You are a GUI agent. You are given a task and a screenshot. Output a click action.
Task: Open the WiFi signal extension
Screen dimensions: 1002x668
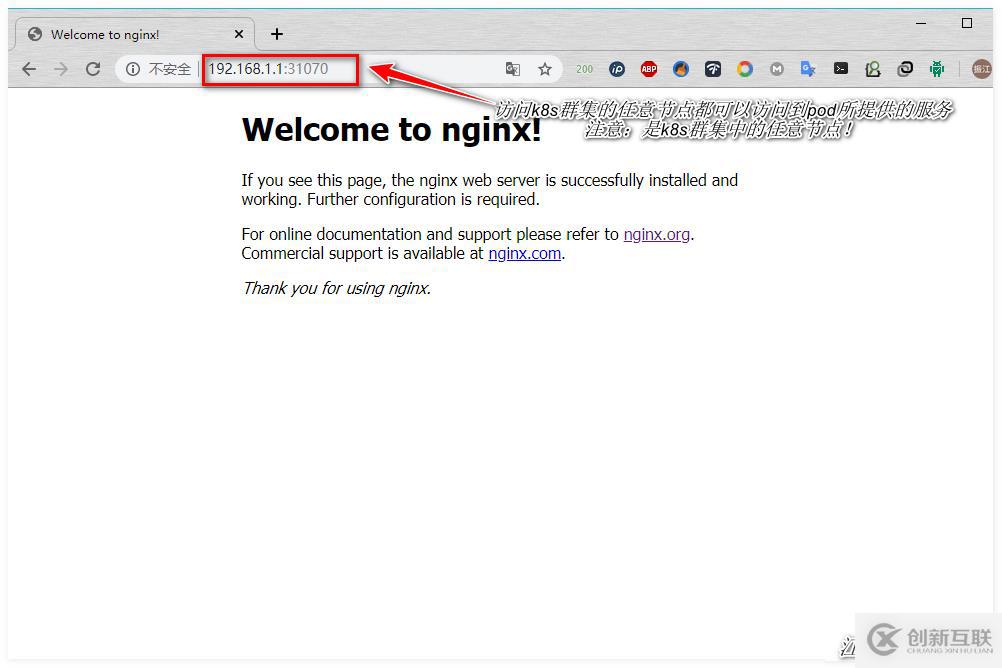pyautogui.click(x=713, y=69)
